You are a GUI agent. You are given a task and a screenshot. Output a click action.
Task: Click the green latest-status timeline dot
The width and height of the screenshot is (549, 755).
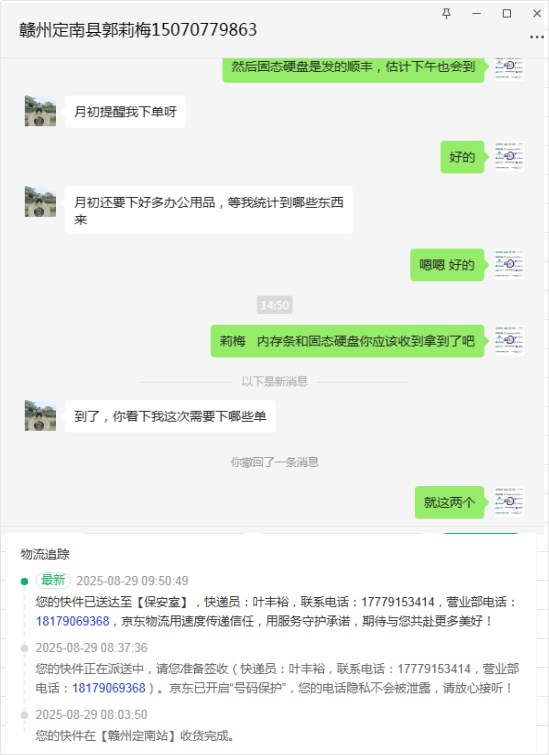(25, 581)
